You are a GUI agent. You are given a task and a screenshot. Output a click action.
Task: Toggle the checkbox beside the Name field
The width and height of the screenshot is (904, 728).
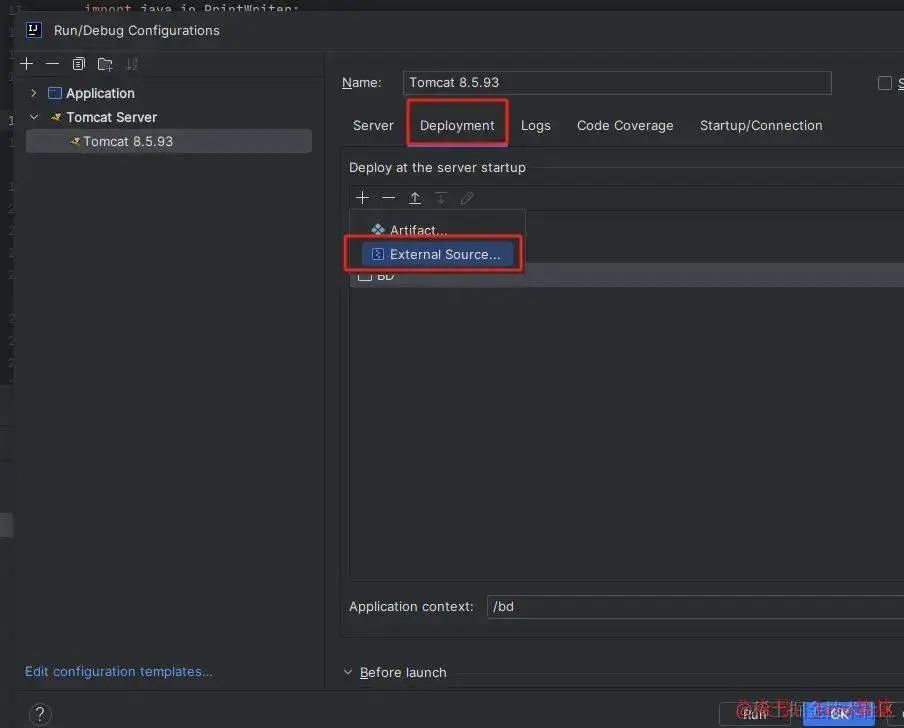coord(884,83)
